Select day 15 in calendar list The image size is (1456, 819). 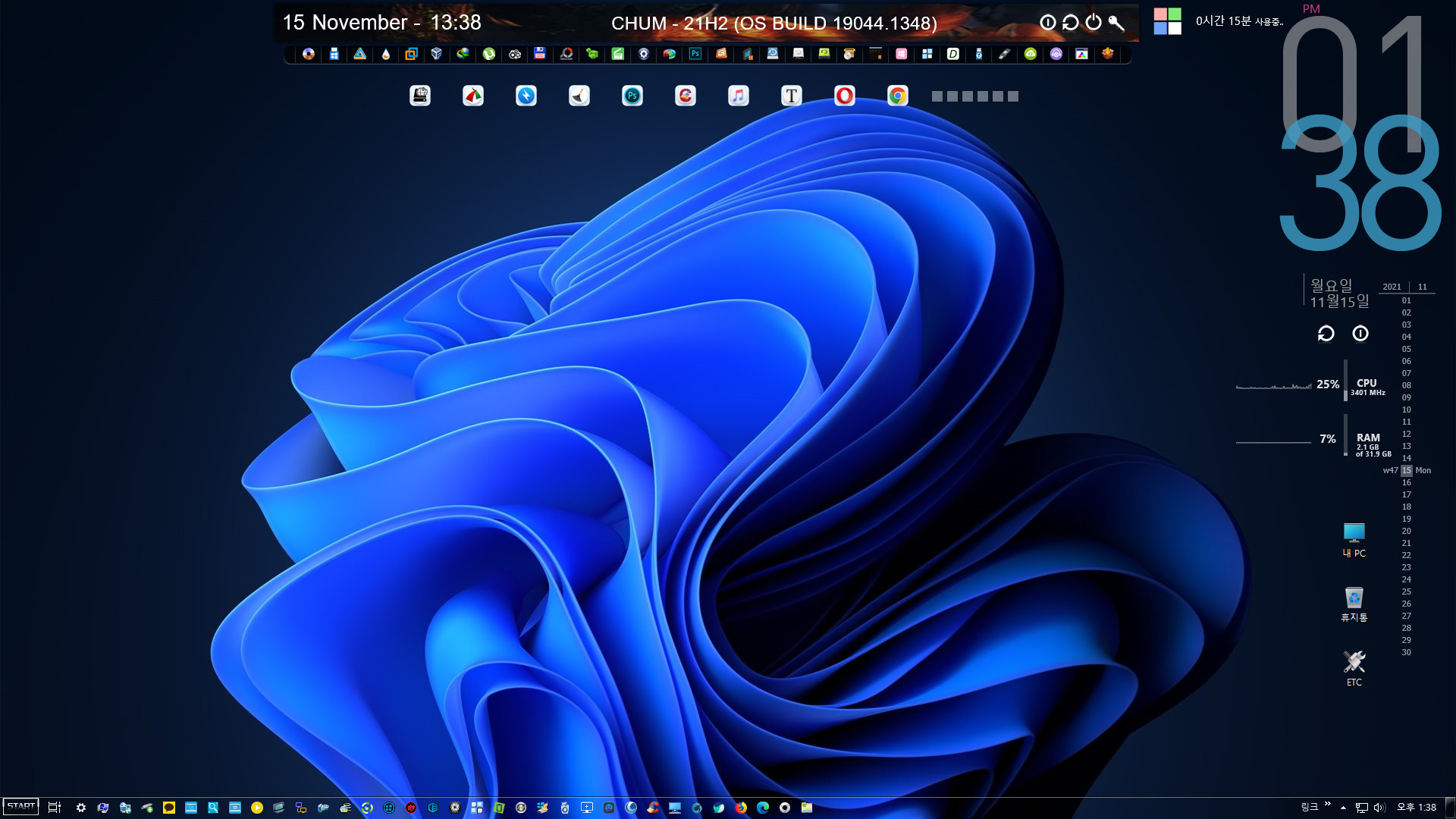tap(1407, 470)
